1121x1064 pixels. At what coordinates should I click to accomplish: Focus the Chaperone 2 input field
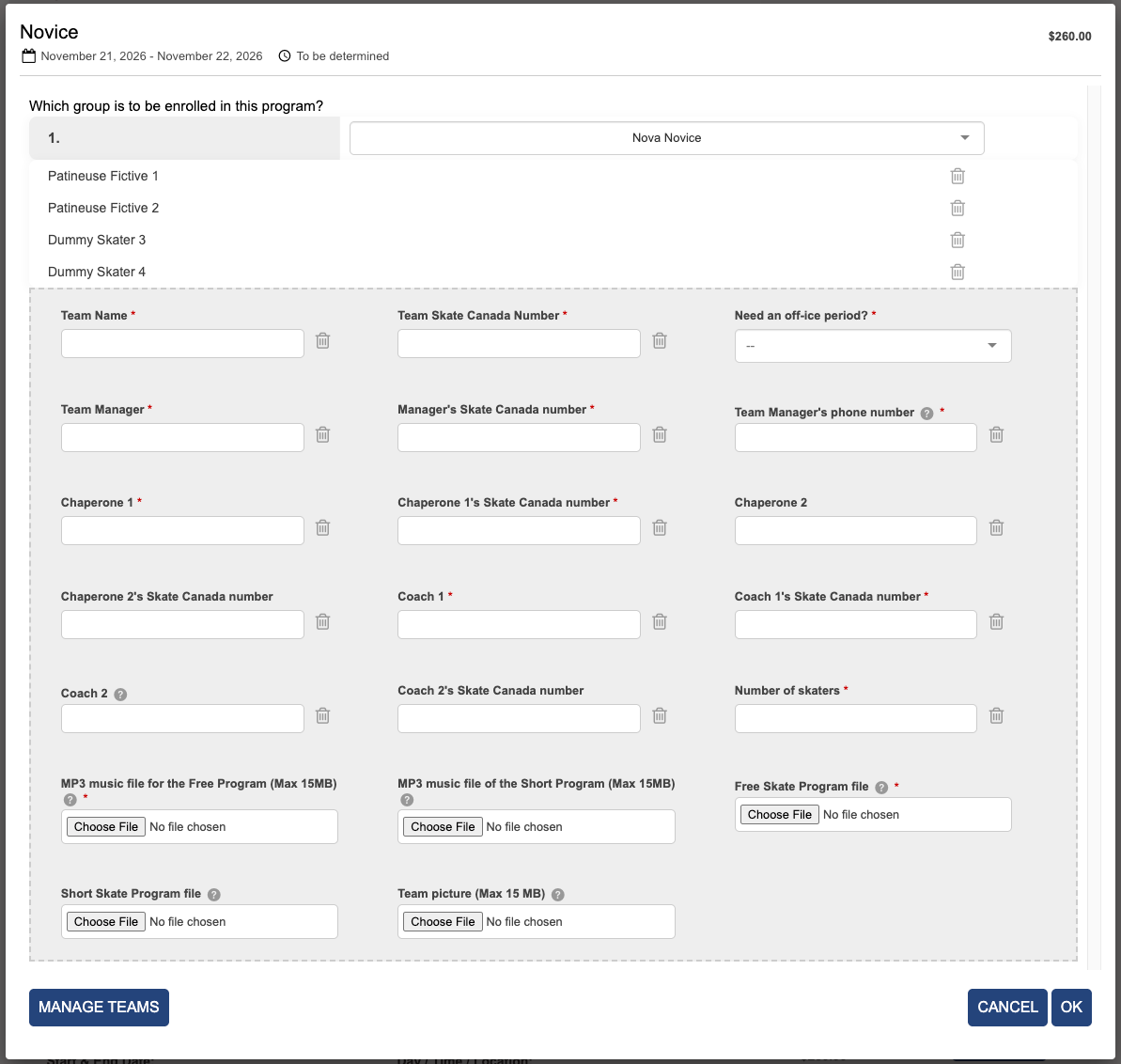tap(856, 530)
